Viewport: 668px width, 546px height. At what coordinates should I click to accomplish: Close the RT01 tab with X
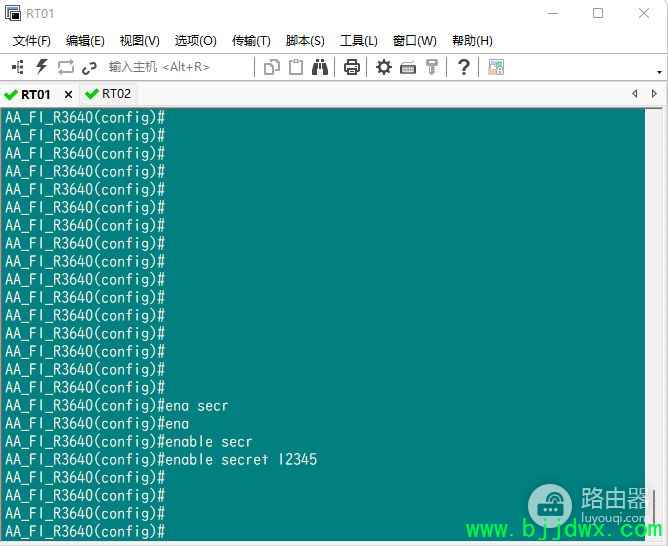[68, 95]
